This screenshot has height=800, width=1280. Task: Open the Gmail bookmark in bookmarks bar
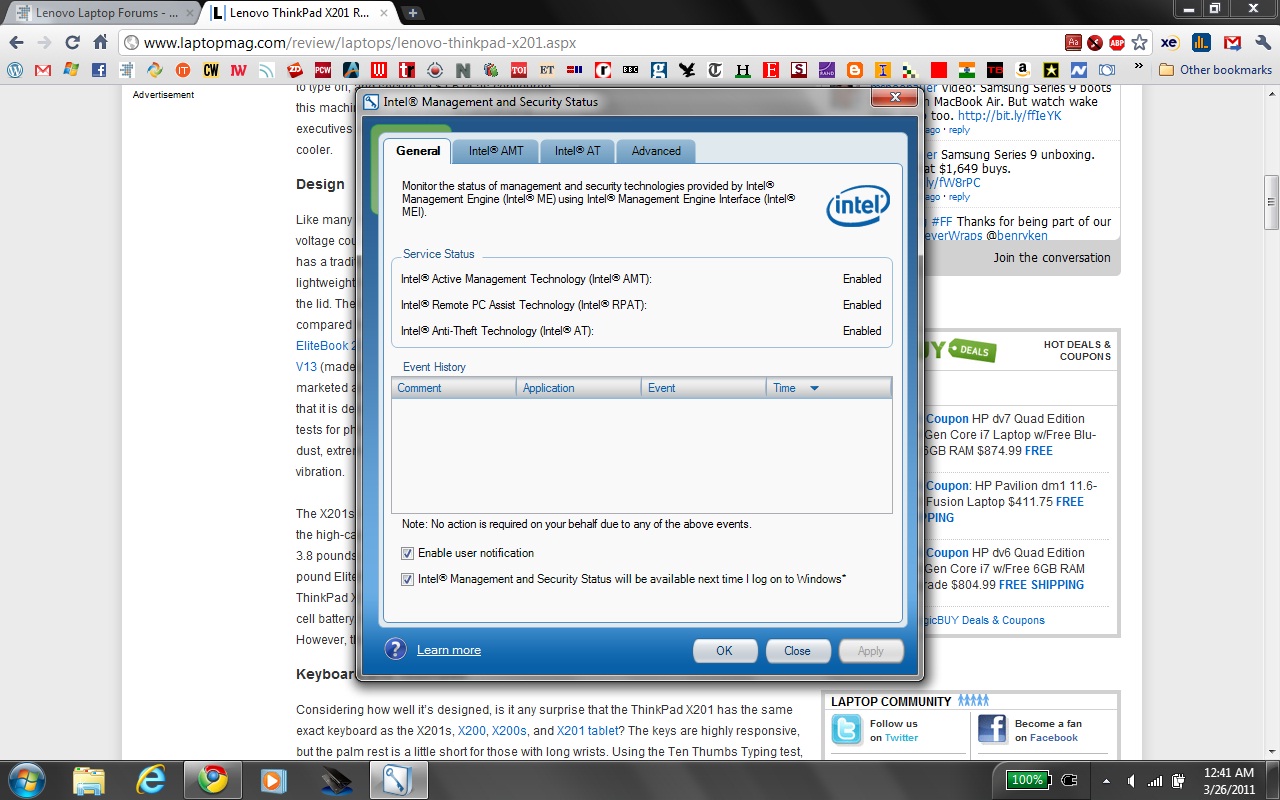tap(42, 70)
